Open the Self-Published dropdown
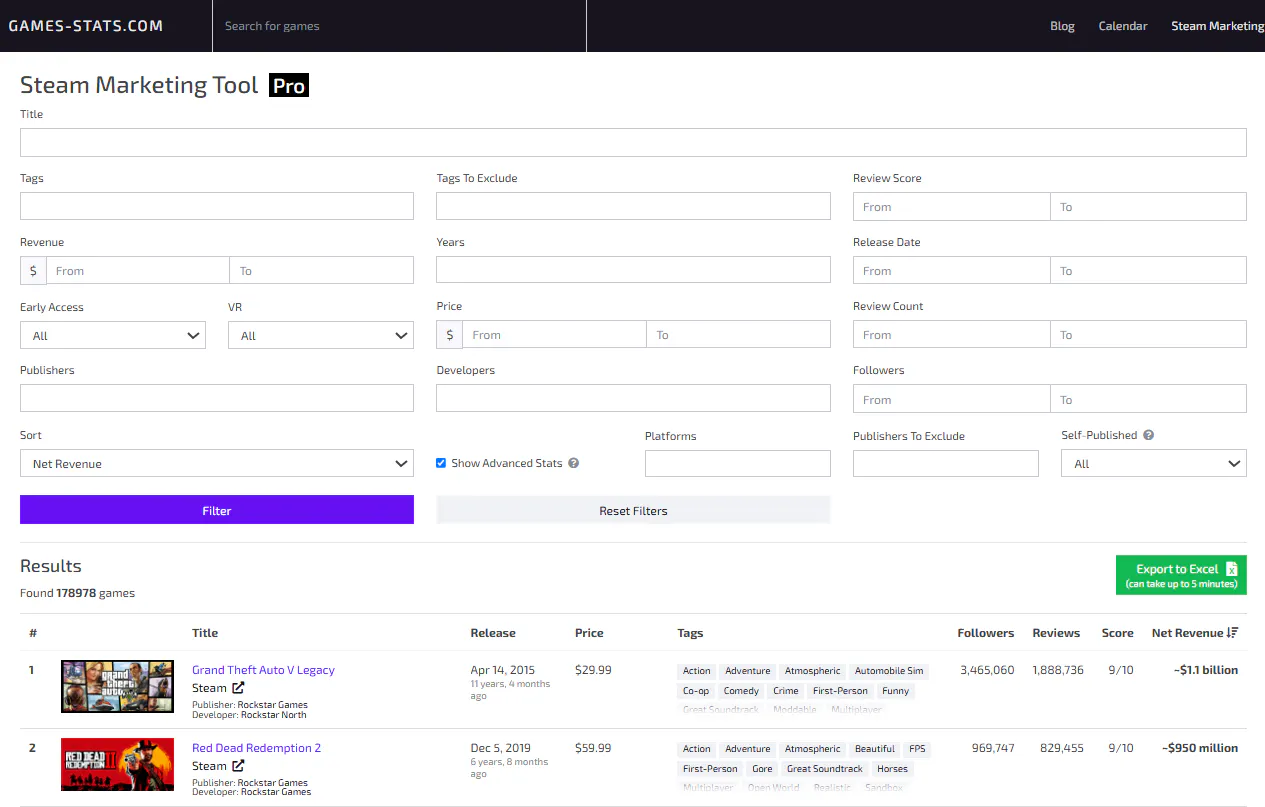 pos(1154,463)
